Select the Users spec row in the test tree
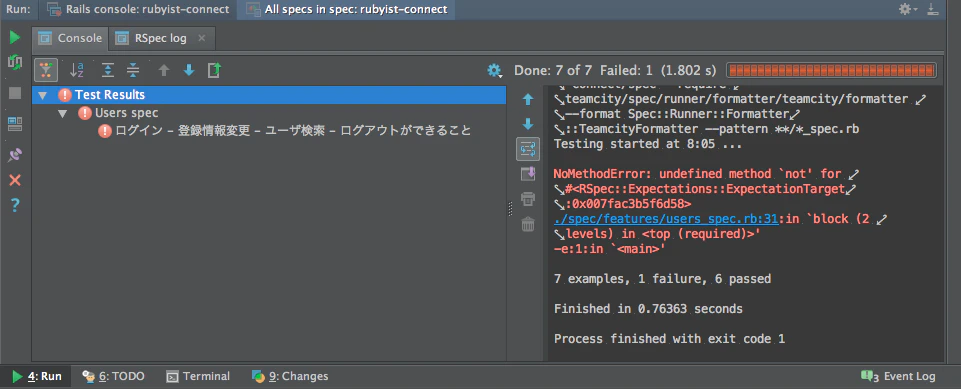This screenshot has height=389, width=961. [x=270, y=113]
